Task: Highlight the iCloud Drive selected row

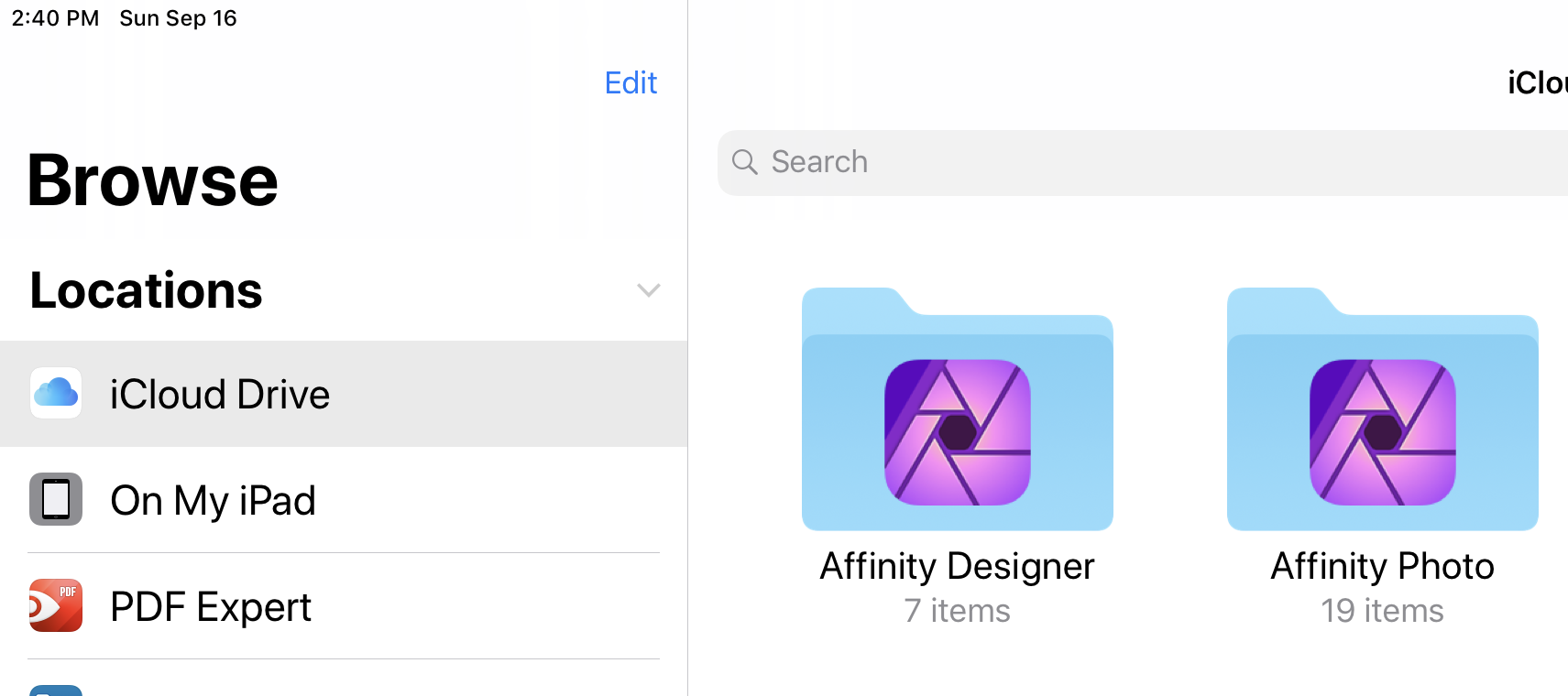Action: [x=344, y=393]
